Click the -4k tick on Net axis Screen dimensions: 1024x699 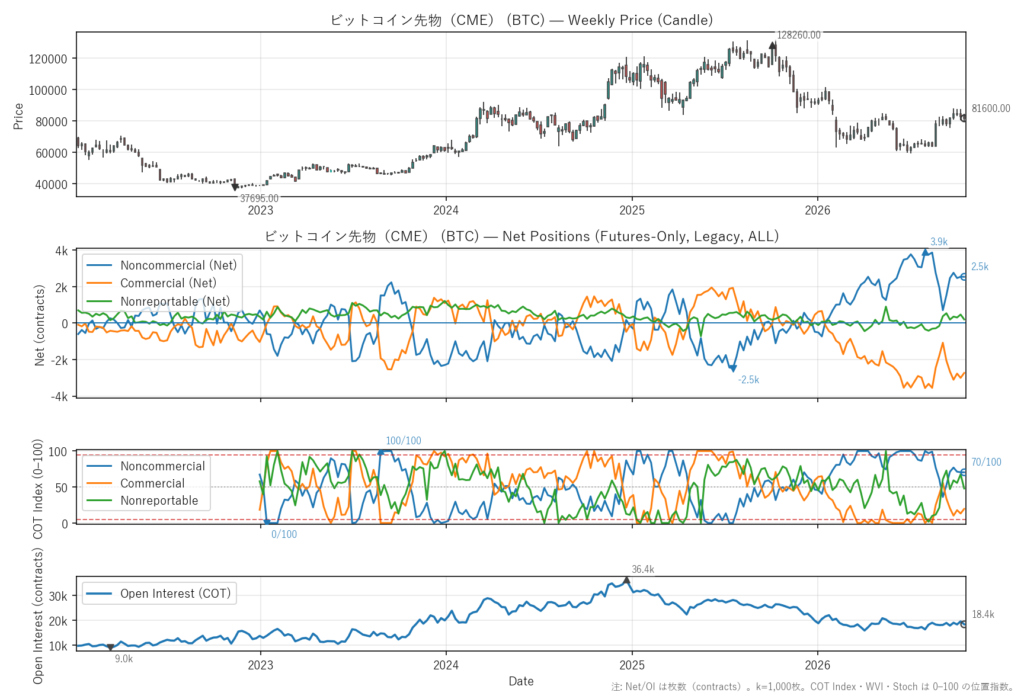59,397
